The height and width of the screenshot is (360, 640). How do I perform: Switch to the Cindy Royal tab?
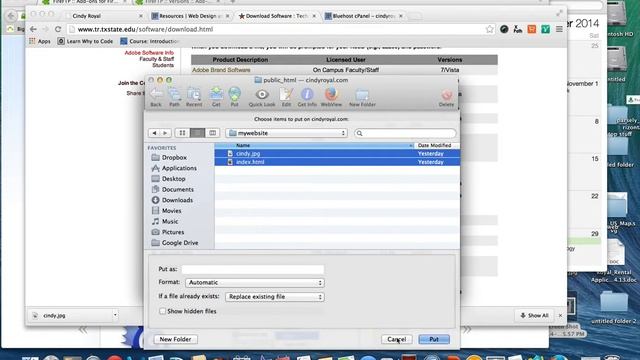[105, 16]
